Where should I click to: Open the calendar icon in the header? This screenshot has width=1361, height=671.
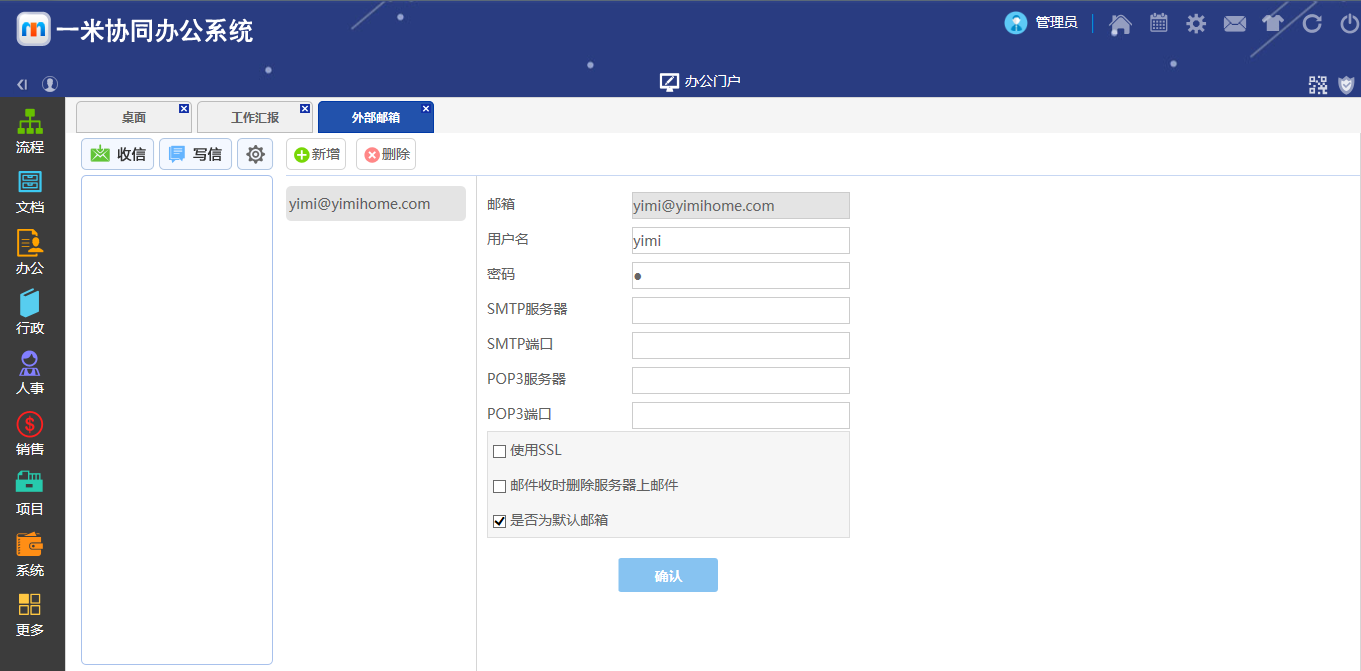tap(1158, 23)
